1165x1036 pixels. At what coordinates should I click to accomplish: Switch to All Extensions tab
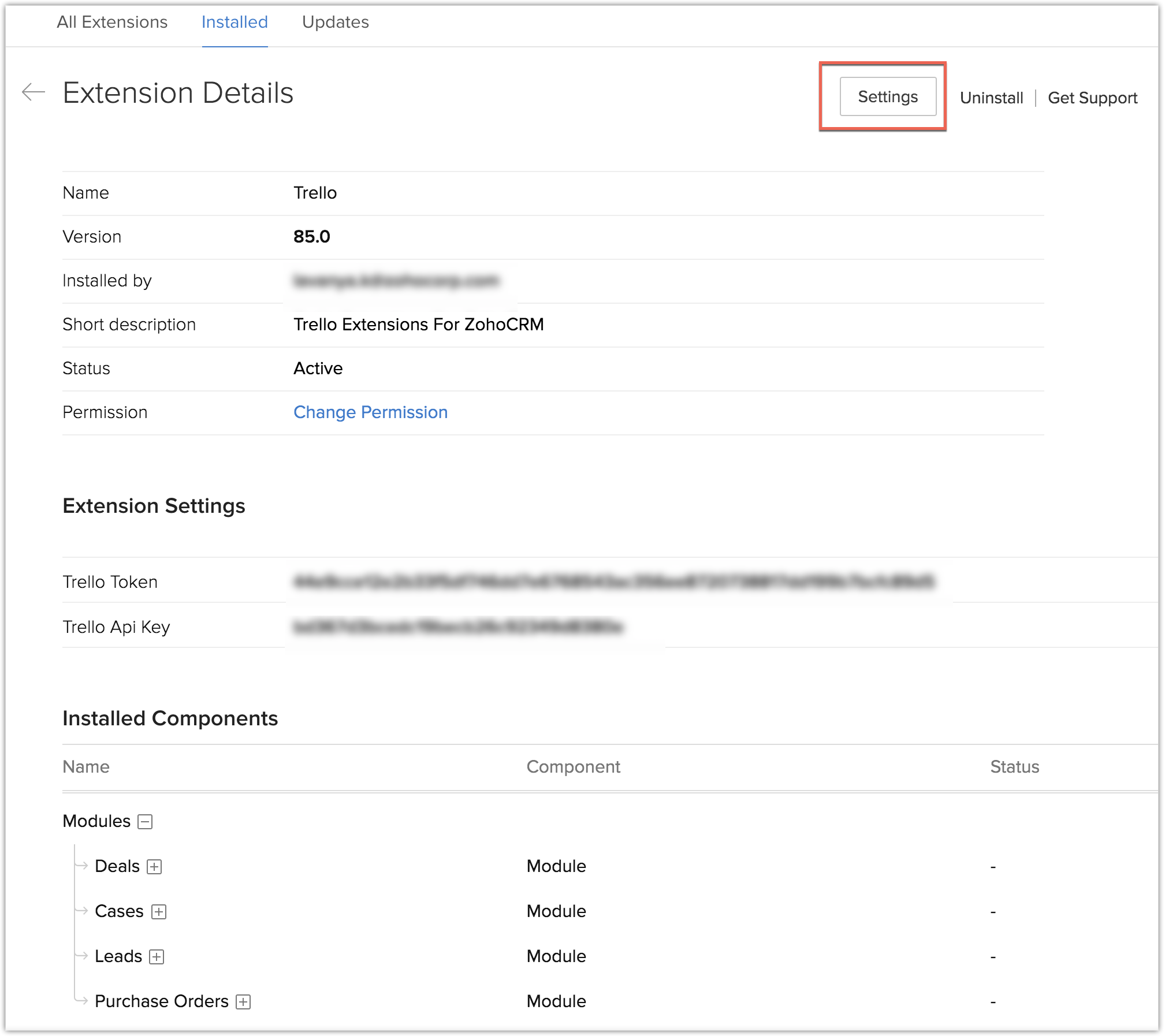(112, 22)
